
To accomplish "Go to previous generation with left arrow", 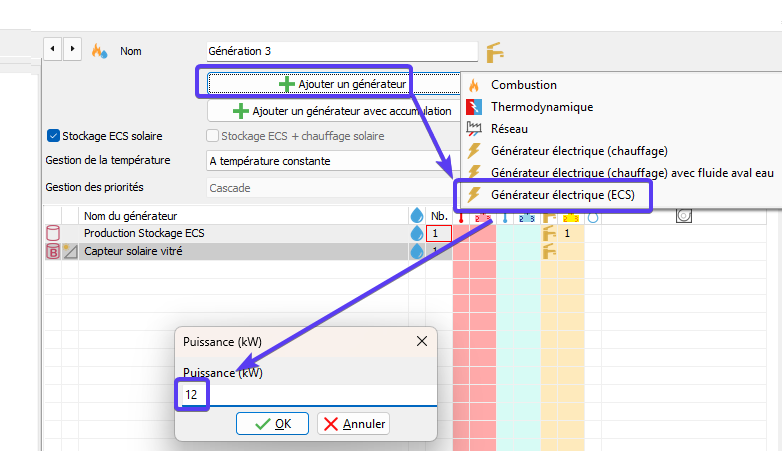I will point(52,49).
